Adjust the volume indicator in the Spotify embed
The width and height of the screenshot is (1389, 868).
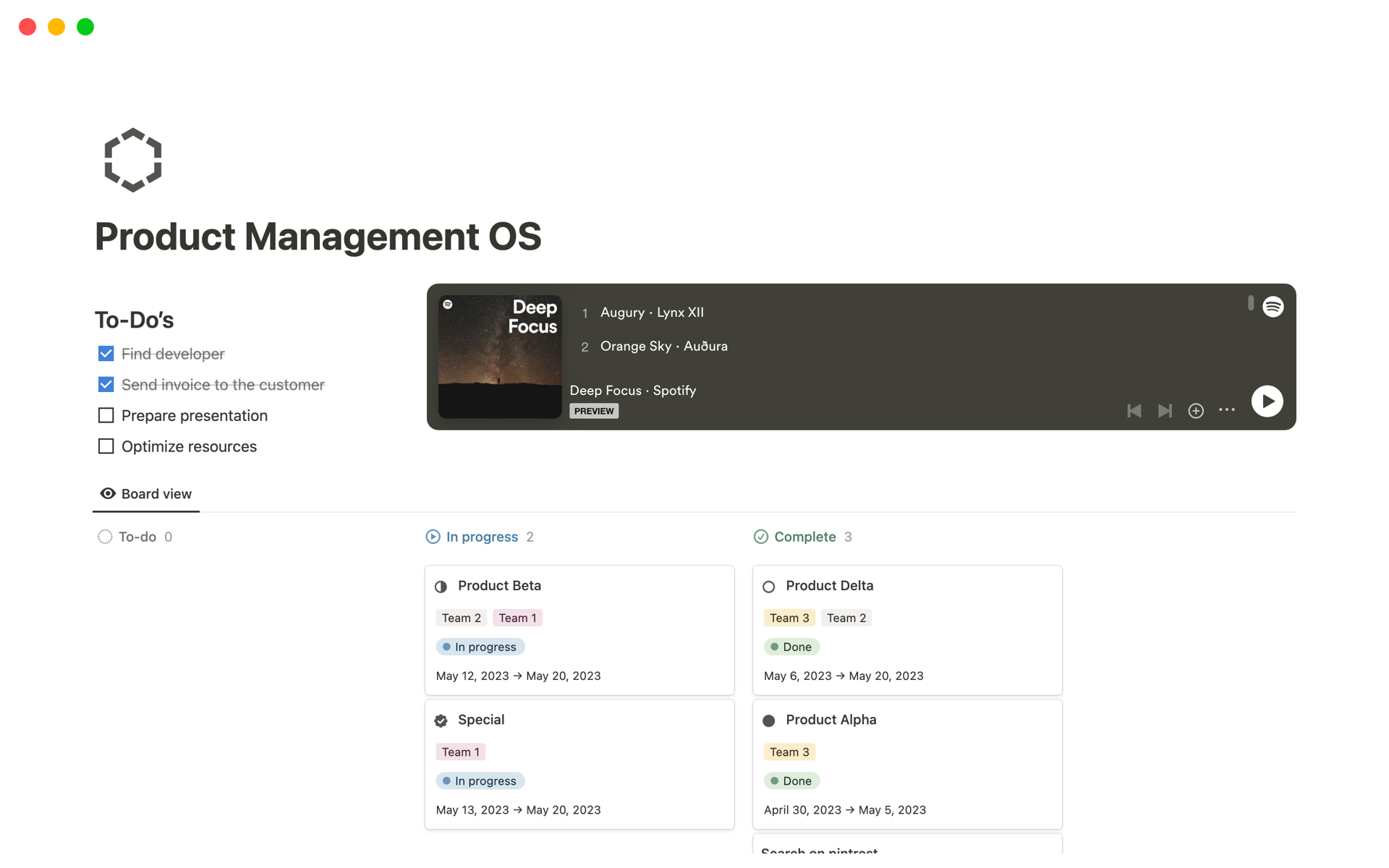tap(1249, 304)
